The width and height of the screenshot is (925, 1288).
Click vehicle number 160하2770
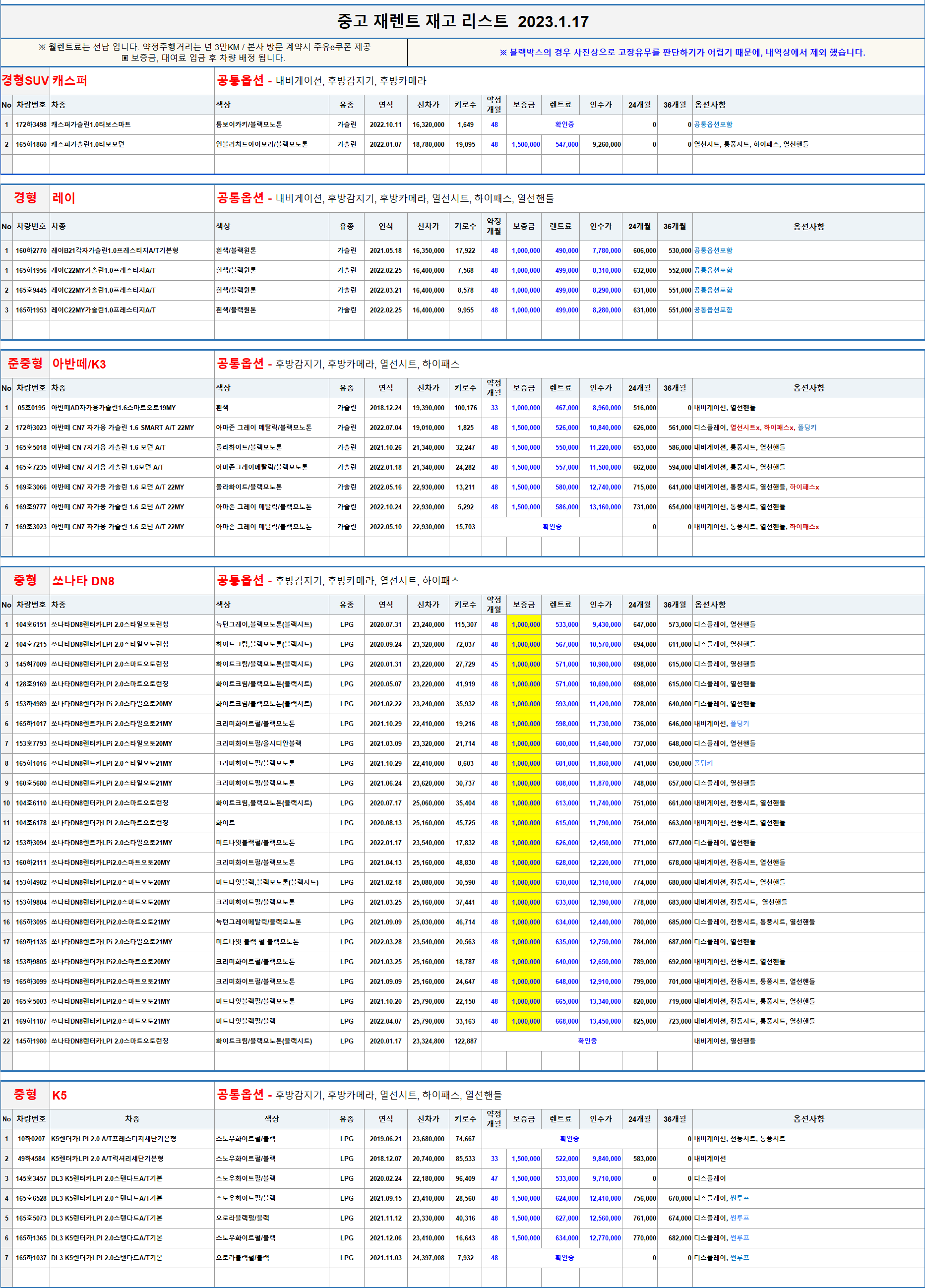pyautogui.click(x=31, y=250)
